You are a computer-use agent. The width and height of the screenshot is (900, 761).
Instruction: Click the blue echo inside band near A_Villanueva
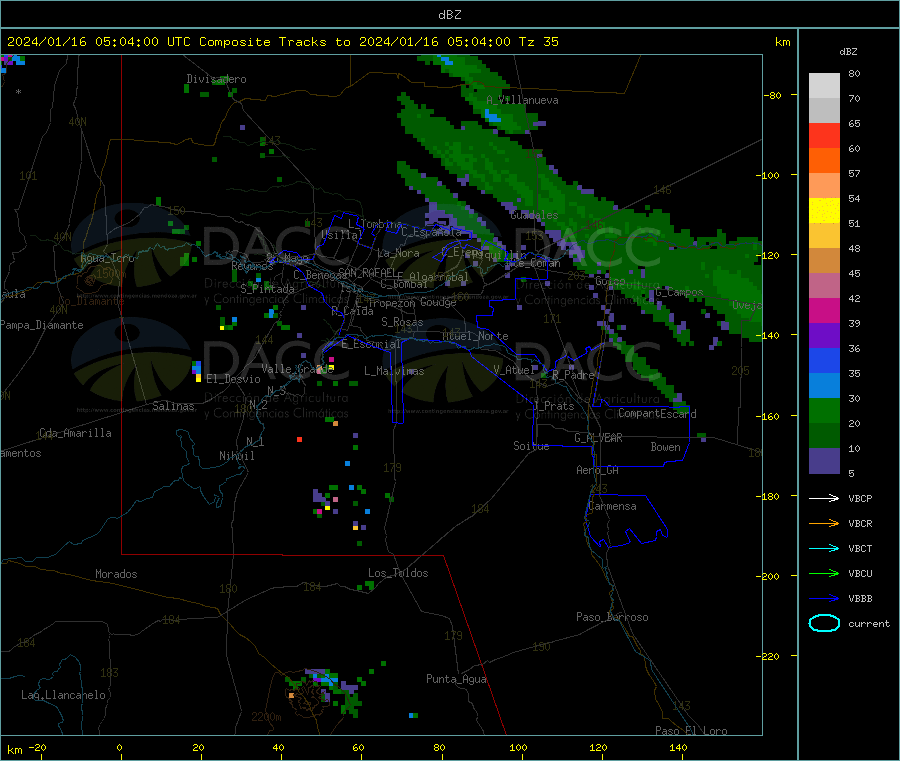(x=492, y=117)
